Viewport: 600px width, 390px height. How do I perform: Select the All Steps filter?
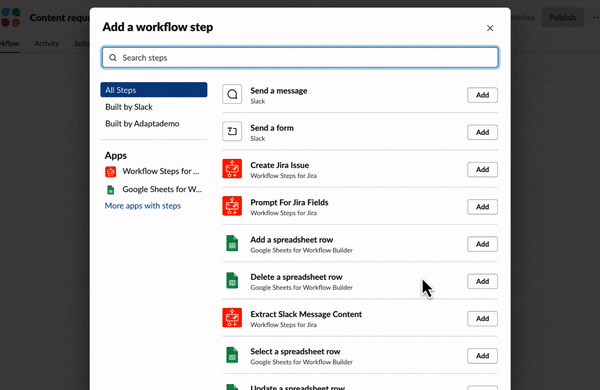coord(154,90)
